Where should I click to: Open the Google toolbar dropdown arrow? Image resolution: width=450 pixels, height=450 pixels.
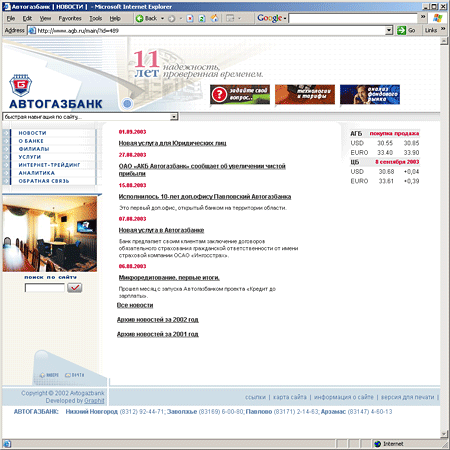tap(285, 19)
